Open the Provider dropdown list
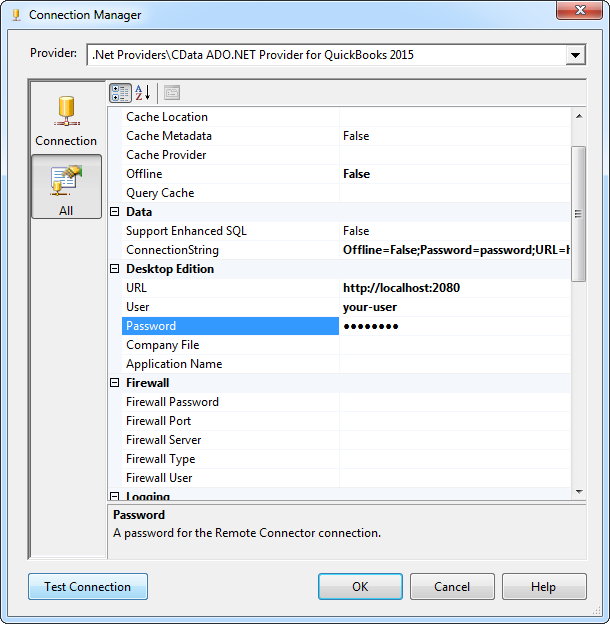Viewport: 610px width, 624px height. [575, 55]
